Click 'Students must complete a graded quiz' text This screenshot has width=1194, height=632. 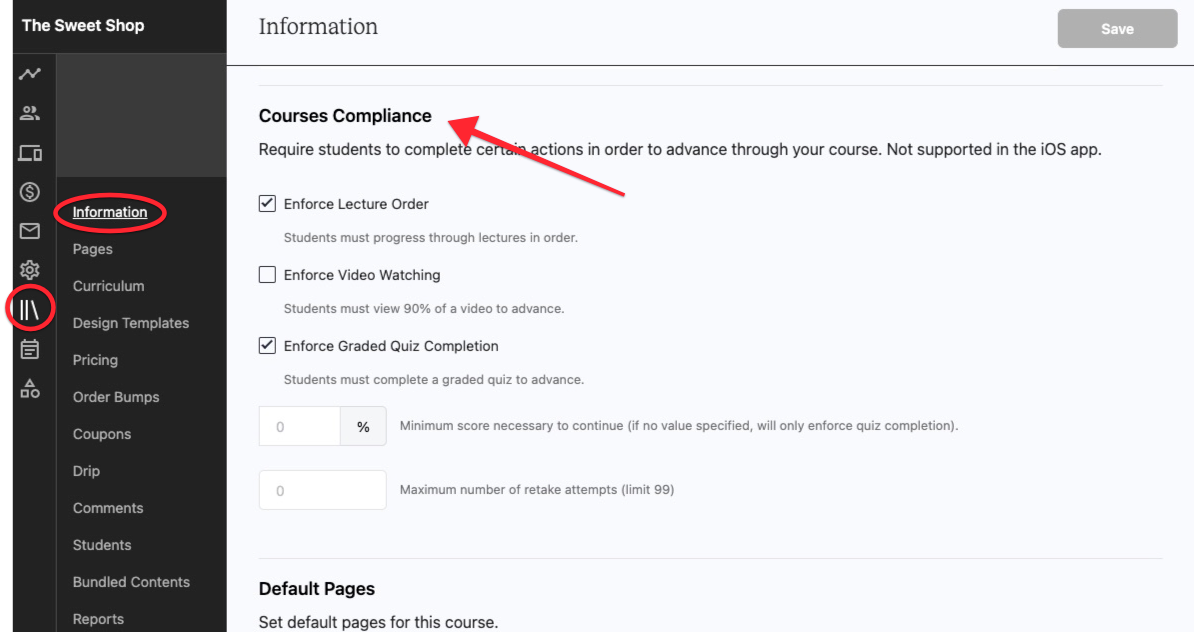tap(434, 379)
